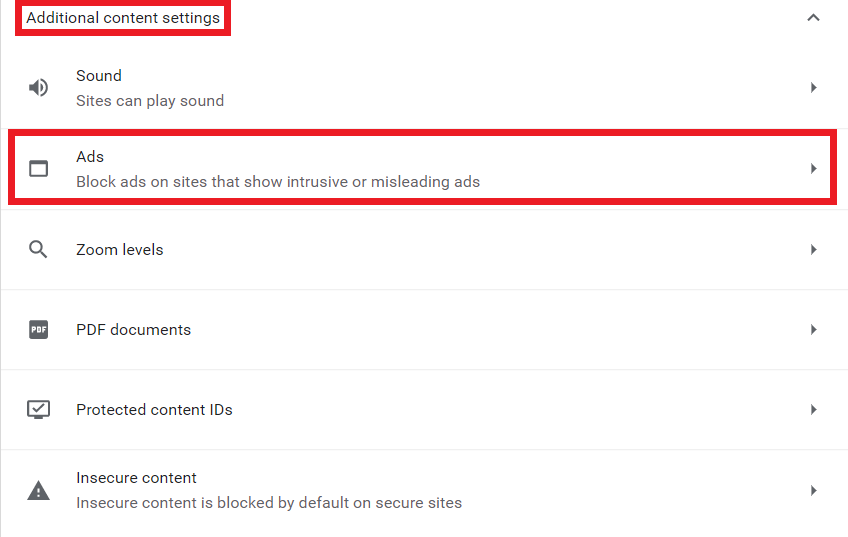Open Protected content IDs arrow
Viewport: 848px width, 537px height.
point(813,409)
